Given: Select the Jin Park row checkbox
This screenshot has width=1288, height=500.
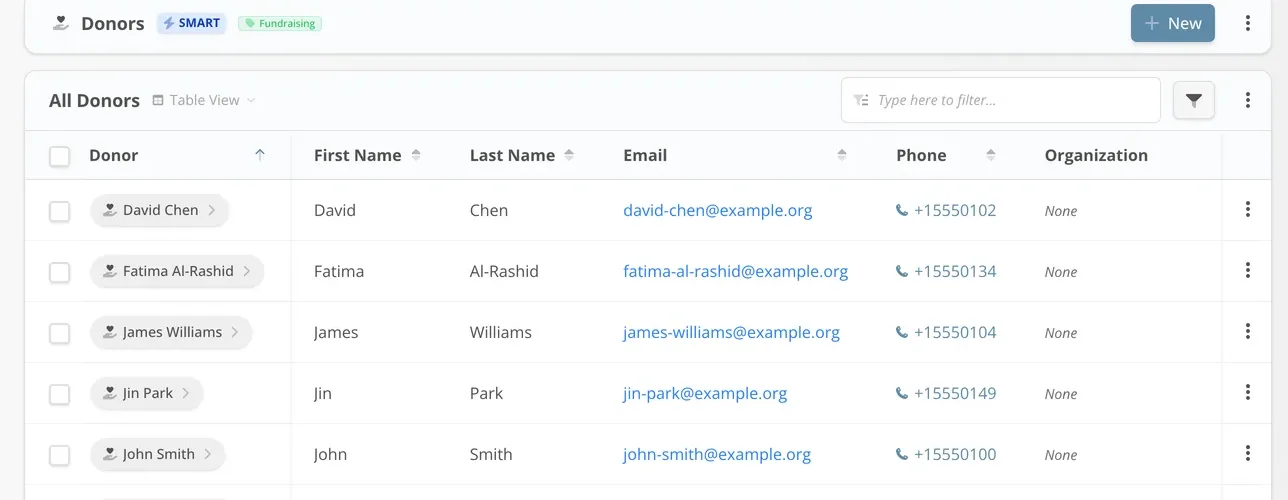Looking at the screenshot, I should coord(60,394).
